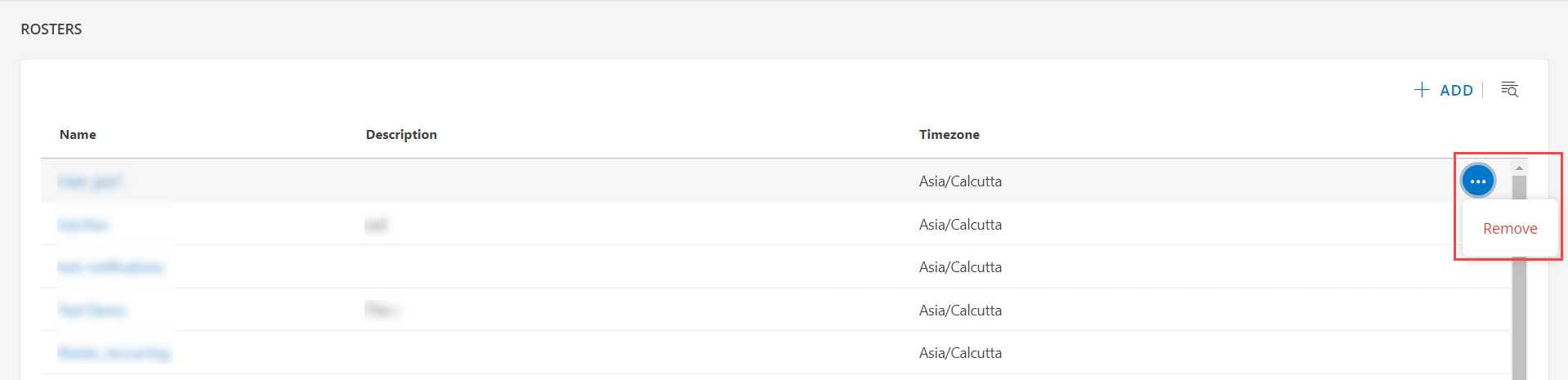Click the second row's blurred description text
Viewport: 1568px width, 380px height.
(376, 225)
